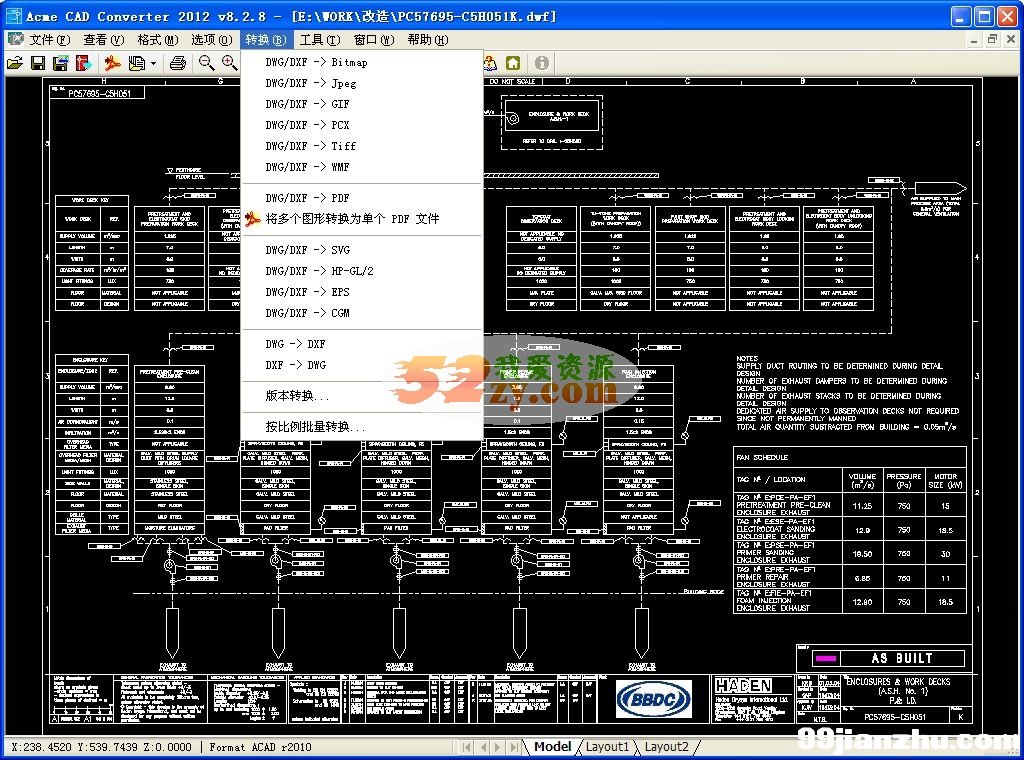
Task: Choose DWG/DXF -> Jpeg
Action: tap(362, 84)
